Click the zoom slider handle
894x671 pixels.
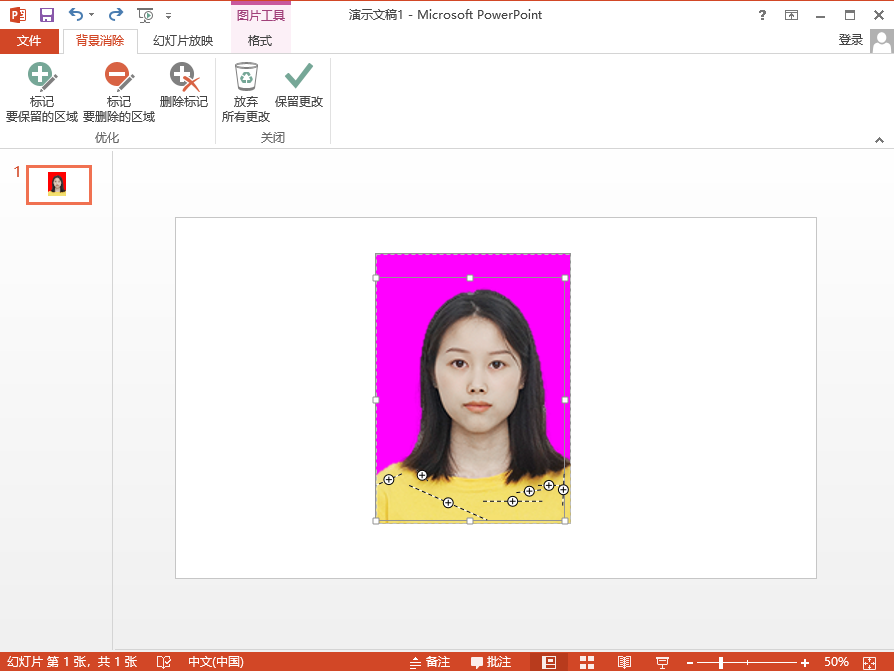pos(721,662)
